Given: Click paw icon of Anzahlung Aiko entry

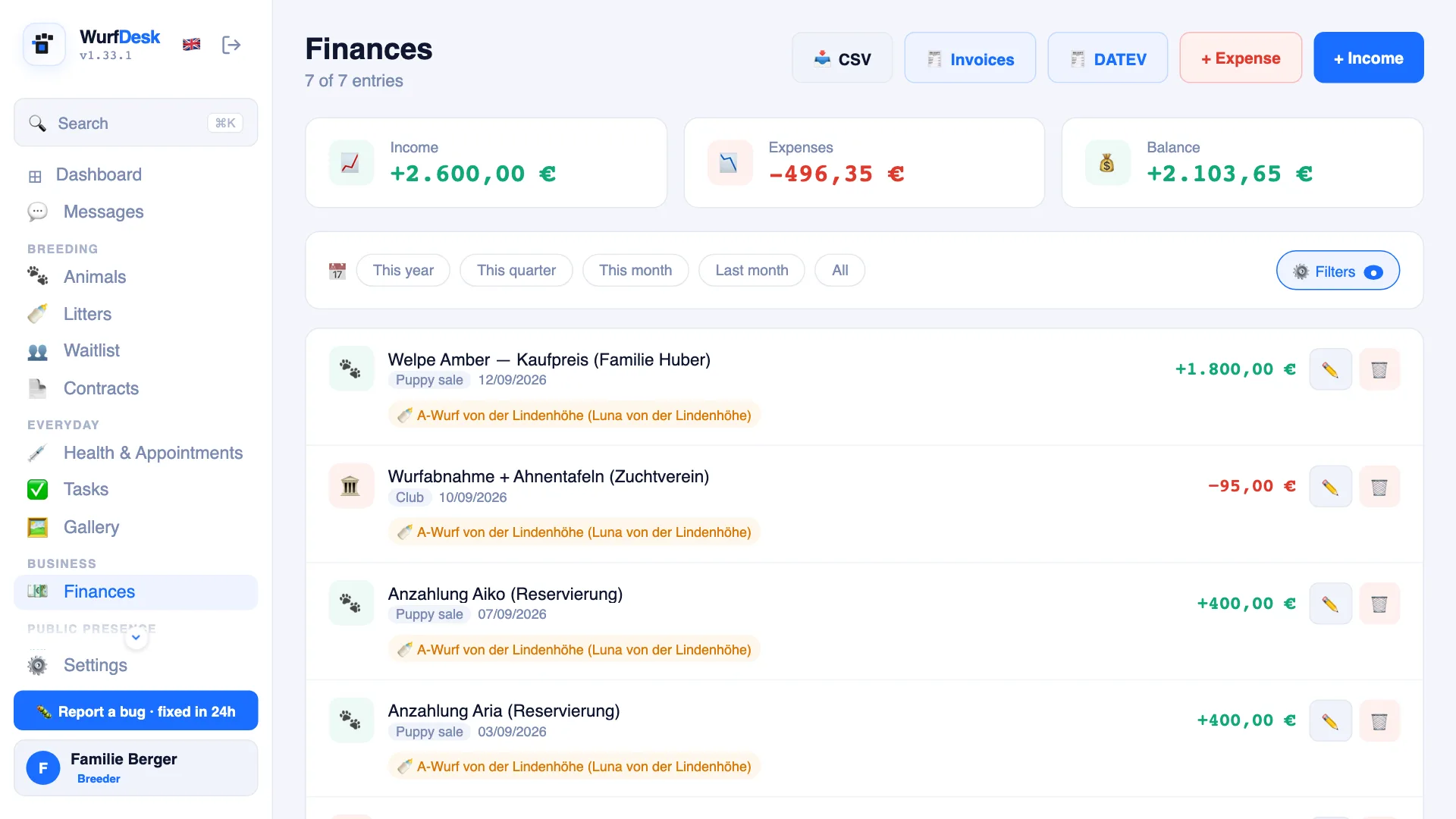Looking at the screenshot, I should click(351, 603).
